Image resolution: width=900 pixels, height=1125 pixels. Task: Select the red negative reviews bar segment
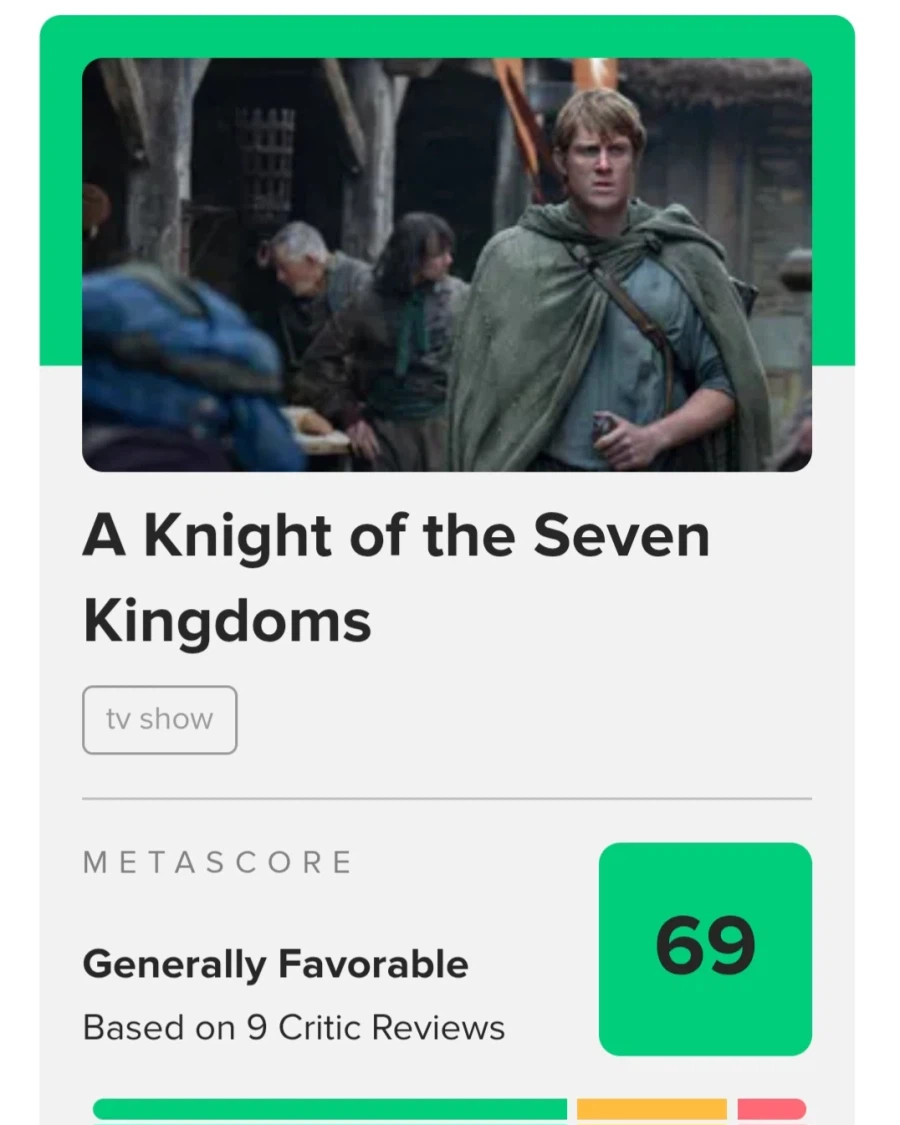click(771, 1109)
